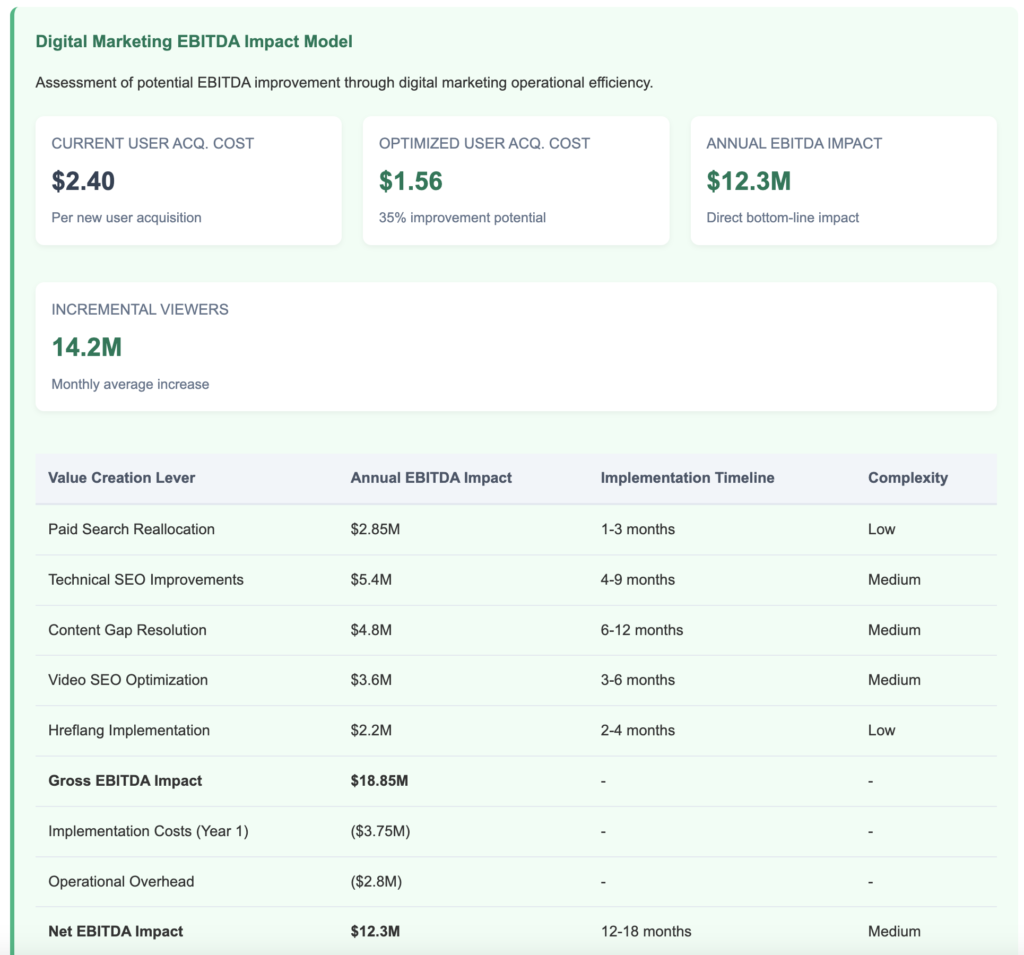The width and height of the screenshot is (1024, 955).
Task: Select the Annual EBITDA Impact summary card
Action: point(843,181)
